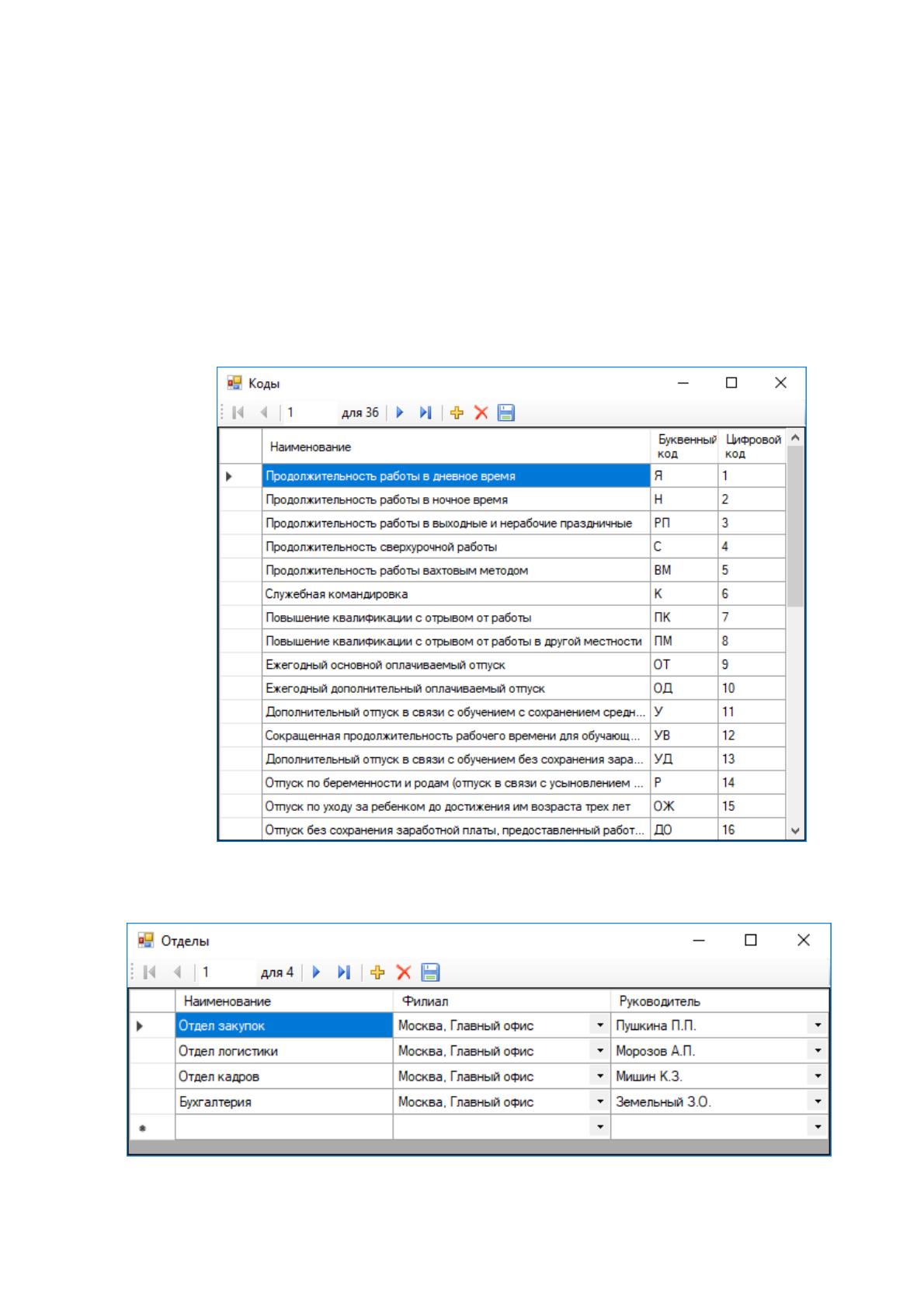Click the Отделы window title icon
Screen dimensions: 924x1308
(x=145, y=941)
